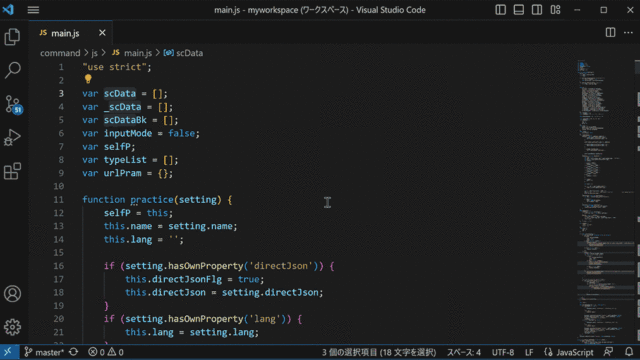The height and width of the screenshot is (360, 640).
Task: Click urlPram variable on line 9
Action: [122, 173]
